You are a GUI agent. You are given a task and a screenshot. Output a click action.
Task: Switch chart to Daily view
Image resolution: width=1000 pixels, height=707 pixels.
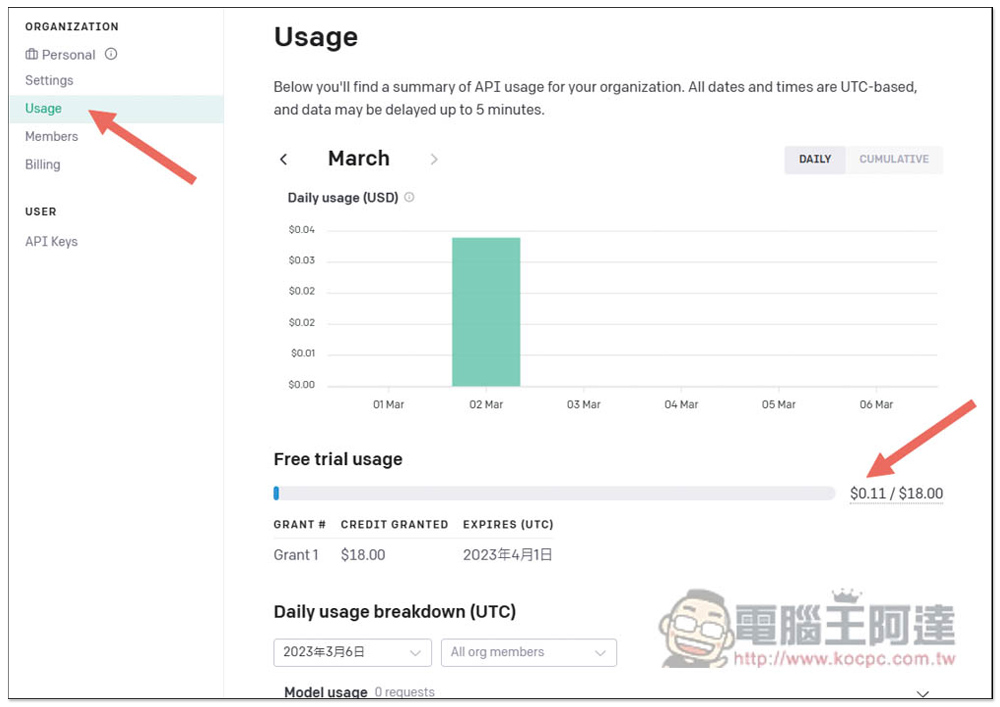(x=815, y=159)
